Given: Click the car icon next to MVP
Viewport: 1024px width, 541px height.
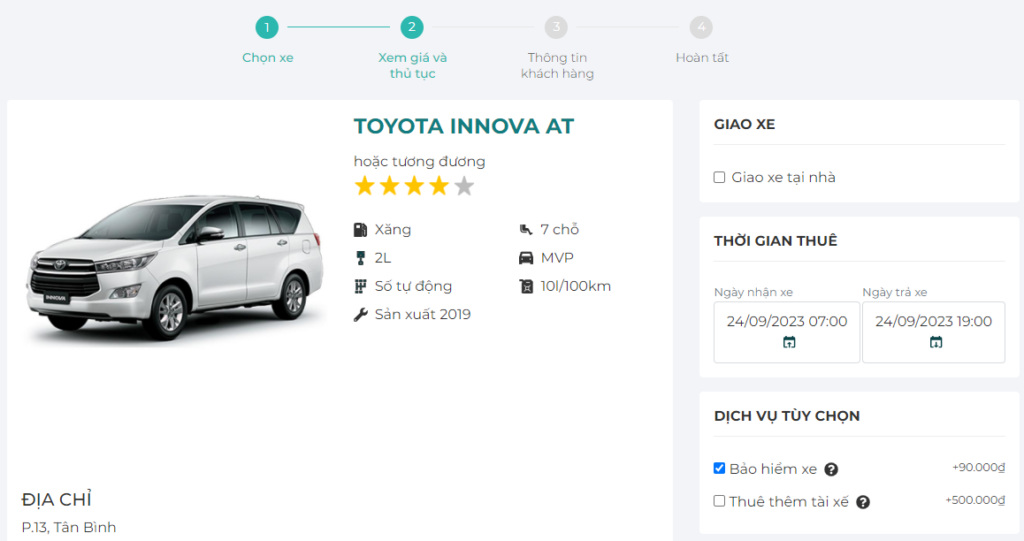Looking at the screenshot, I should coord(526,258).
